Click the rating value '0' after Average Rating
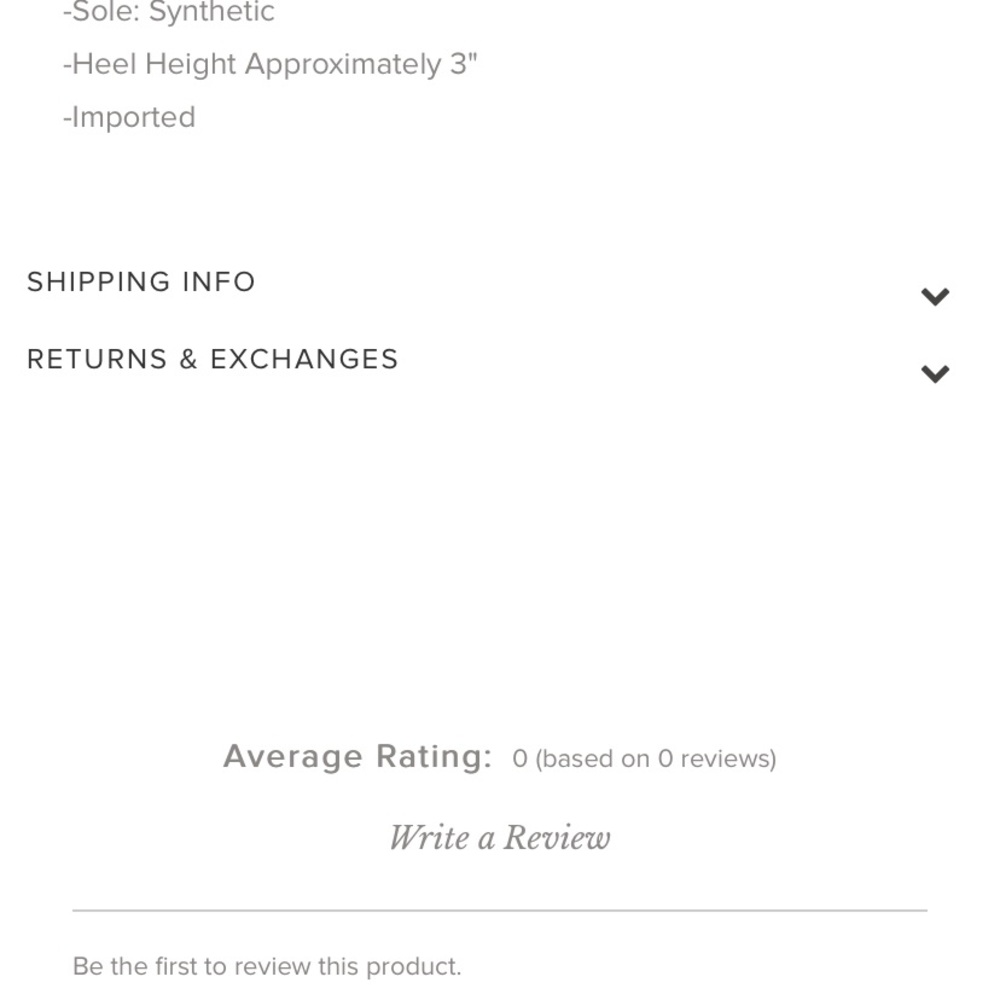The width and height of the screenshot is (1000, 1000). pos(520,759)
